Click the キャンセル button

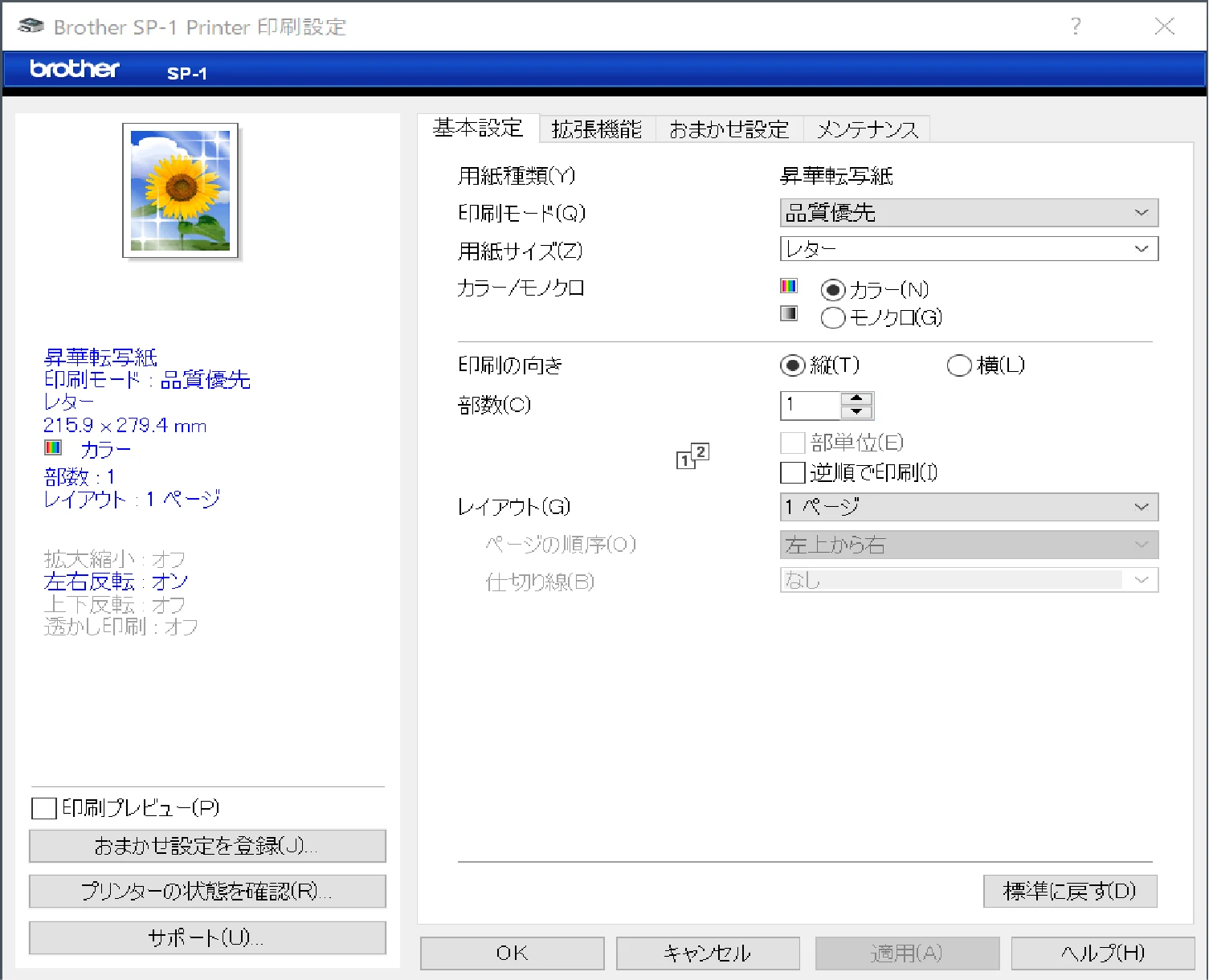click(x=708, y=953)
